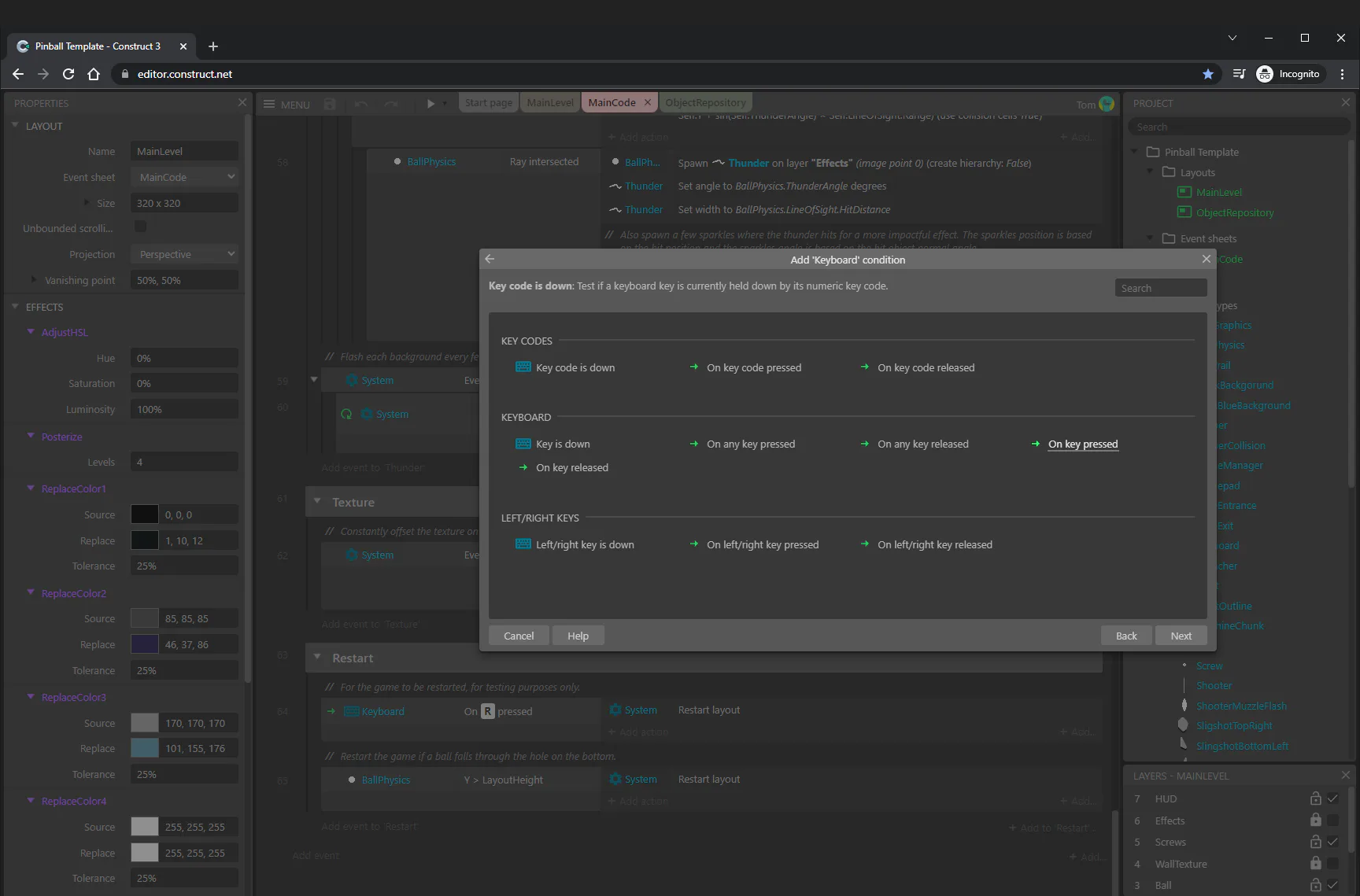Open the Event sheet MainCode dropdown

(184, 177)
